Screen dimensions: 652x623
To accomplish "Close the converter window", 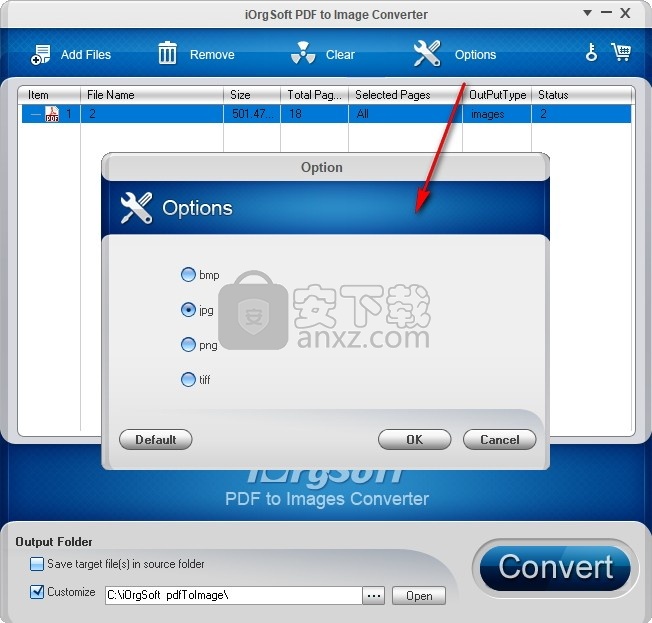I will (625, 13).
